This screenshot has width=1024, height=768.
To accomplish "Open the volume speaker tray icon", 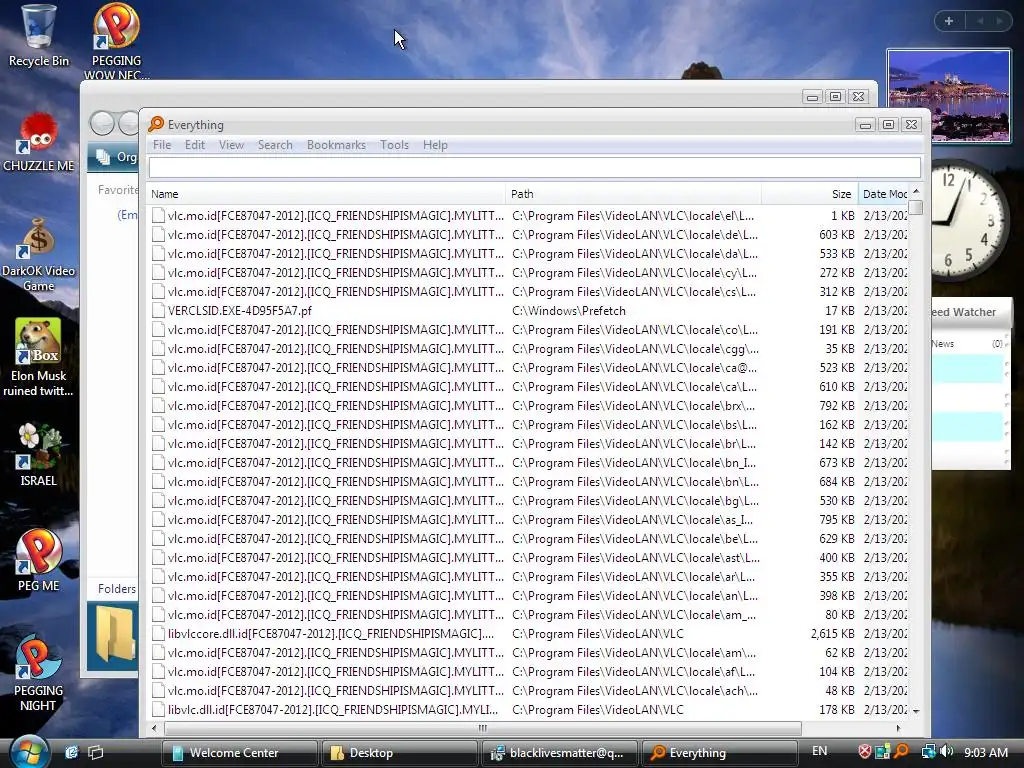I will point(946,752).
